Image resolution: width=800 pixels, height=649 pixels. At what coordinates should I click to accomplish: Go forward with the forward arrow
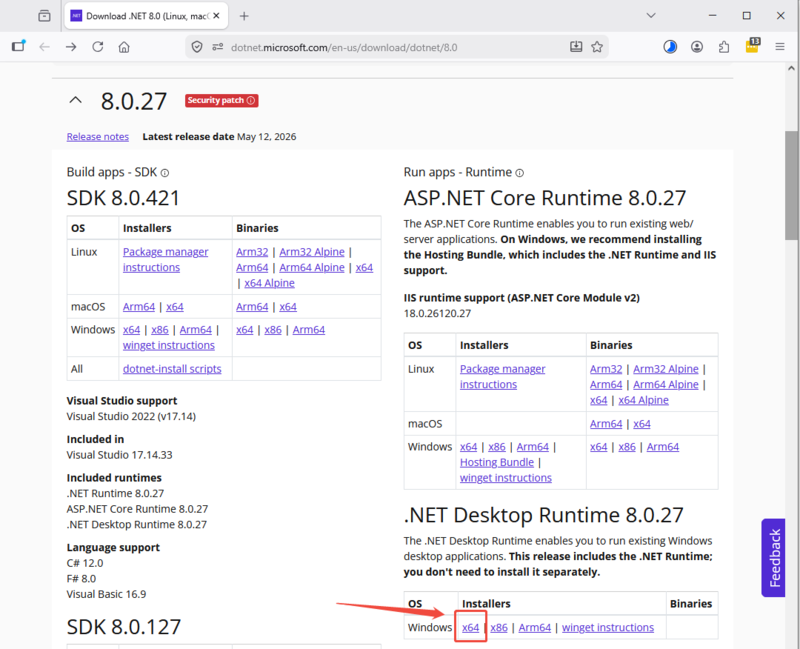71,47
